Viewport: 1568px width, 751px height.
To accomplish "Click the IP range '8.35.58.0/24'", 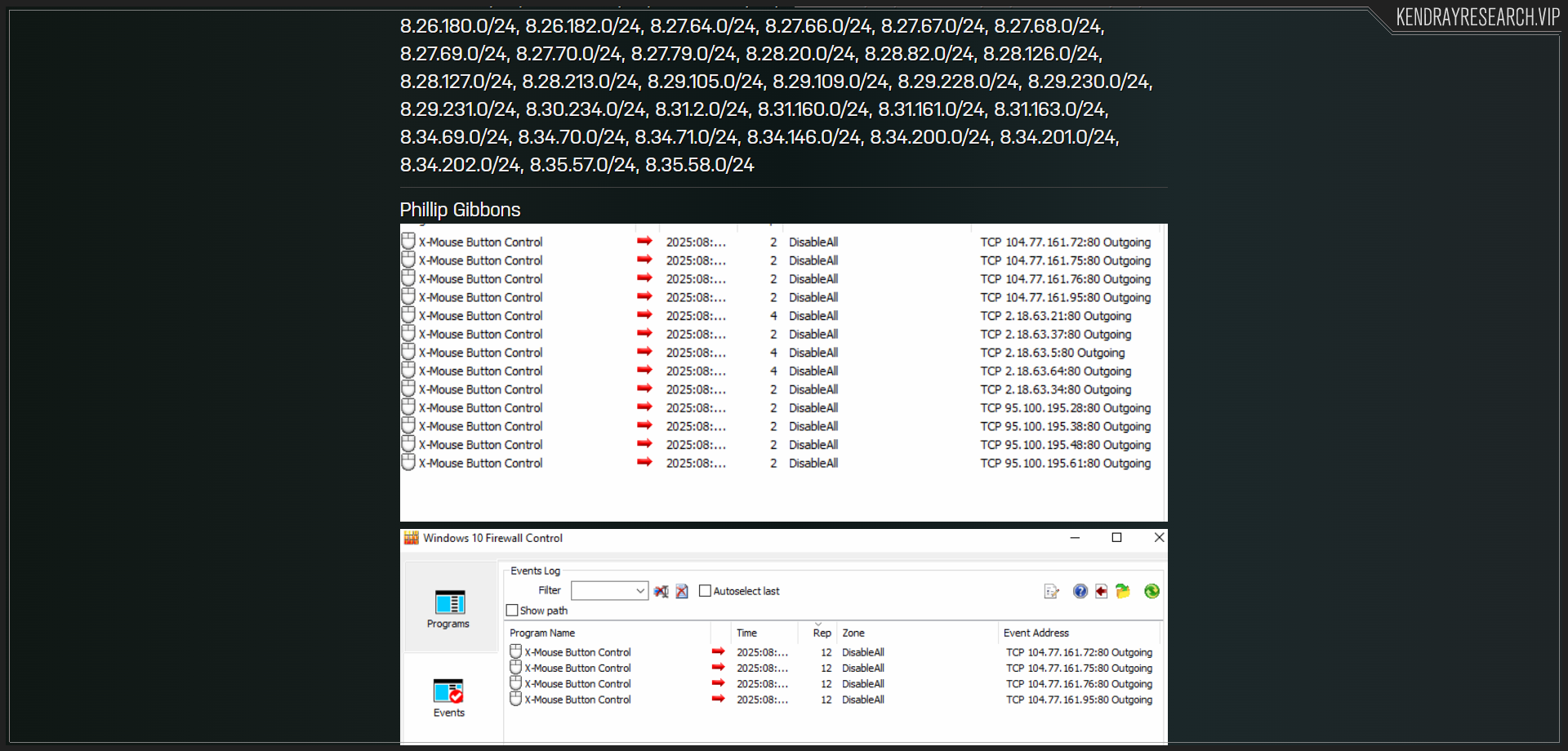I will pyautogui.click(x=700, y=165).
